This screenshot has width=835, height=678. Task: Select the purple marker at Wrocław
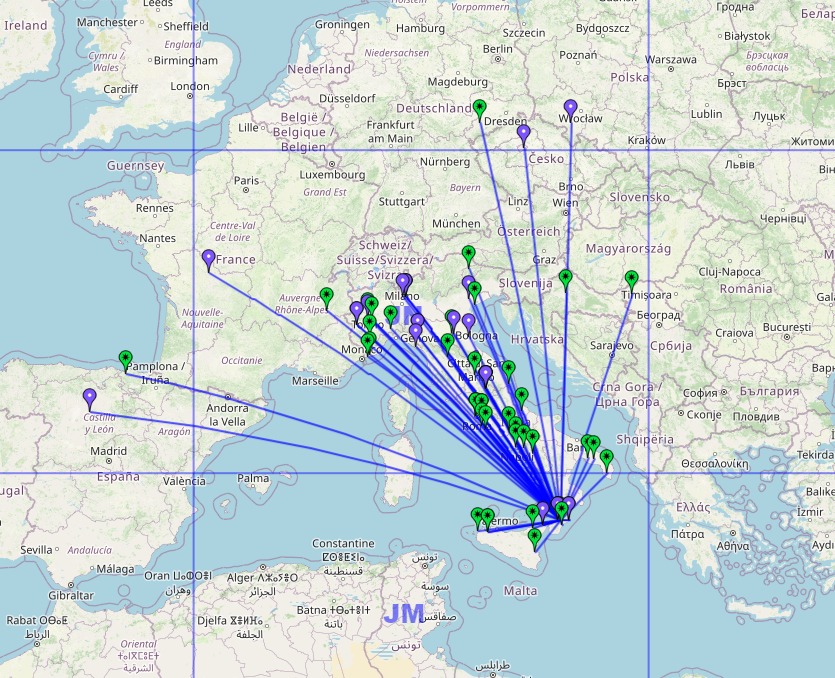pyautogui.click(x=571, y=108)
